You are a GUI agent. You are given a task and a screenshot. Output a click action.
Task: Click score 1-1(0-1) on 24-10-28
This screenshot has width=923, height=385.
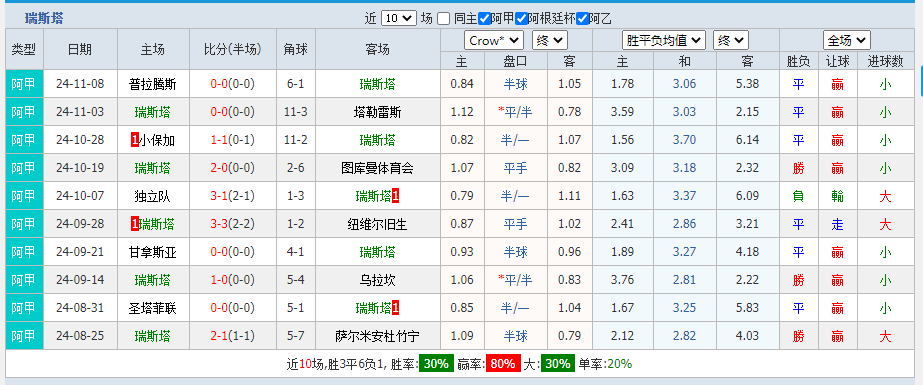(x=233, y=140)
